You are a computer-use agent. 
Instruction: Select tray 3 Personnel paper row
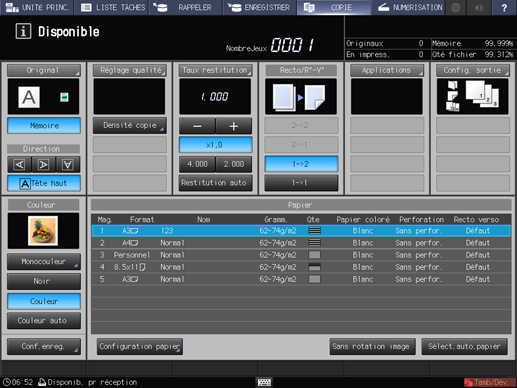pyautogui.click(x=301, y=255)
